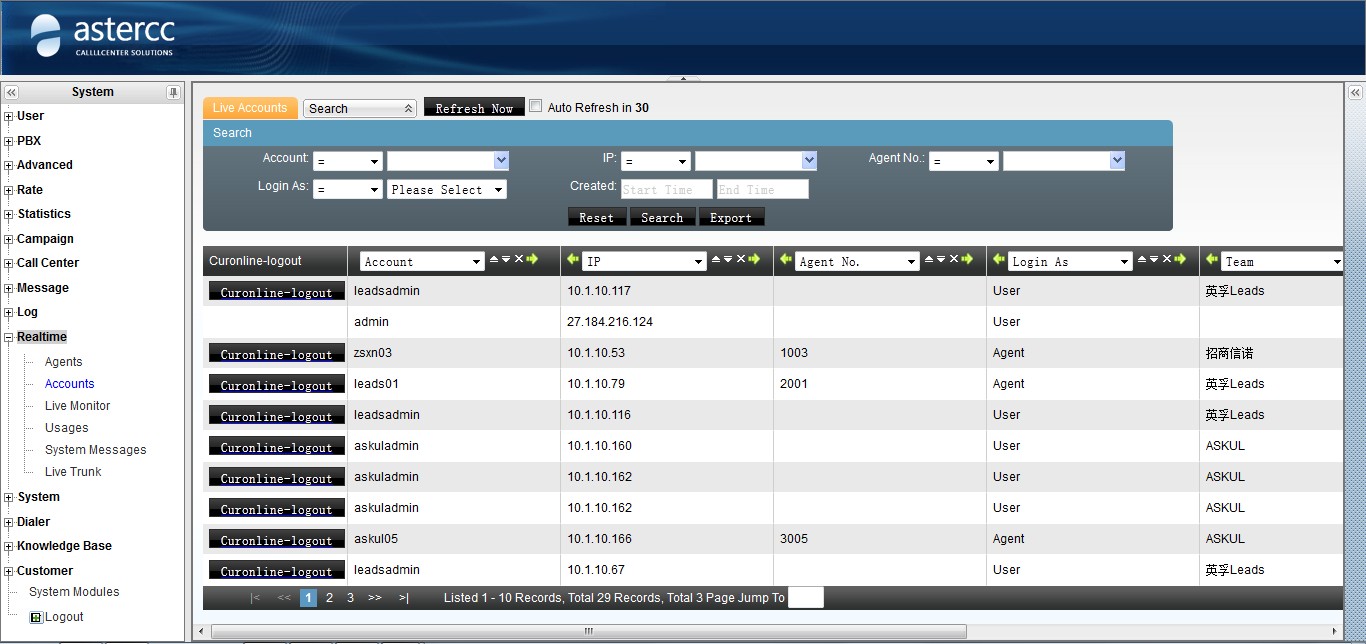Click the Logout icon in the sidebar

(x=37, y=617)
